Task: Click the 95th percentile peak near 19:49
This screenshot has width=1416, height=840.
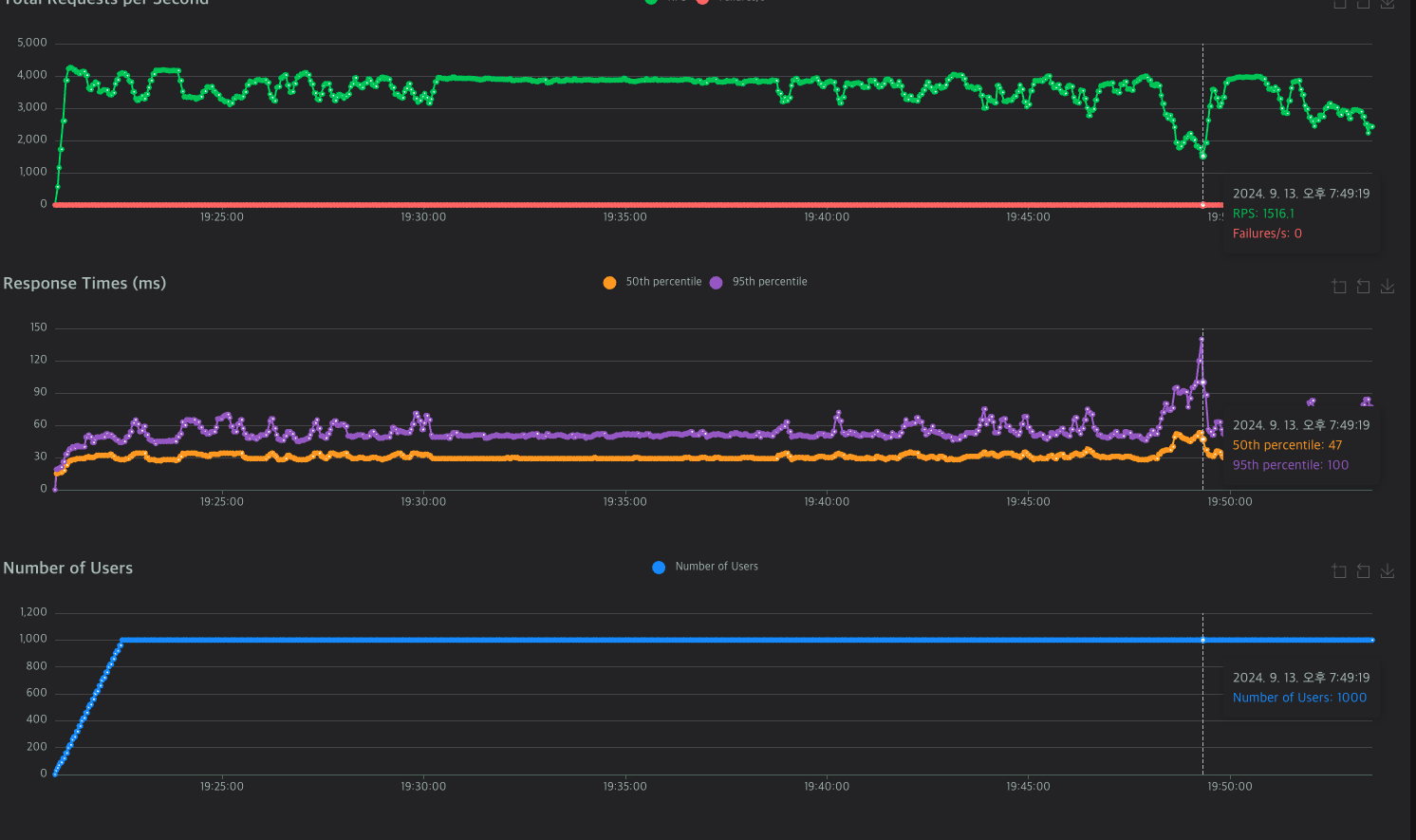Action: coord(1202,339)
